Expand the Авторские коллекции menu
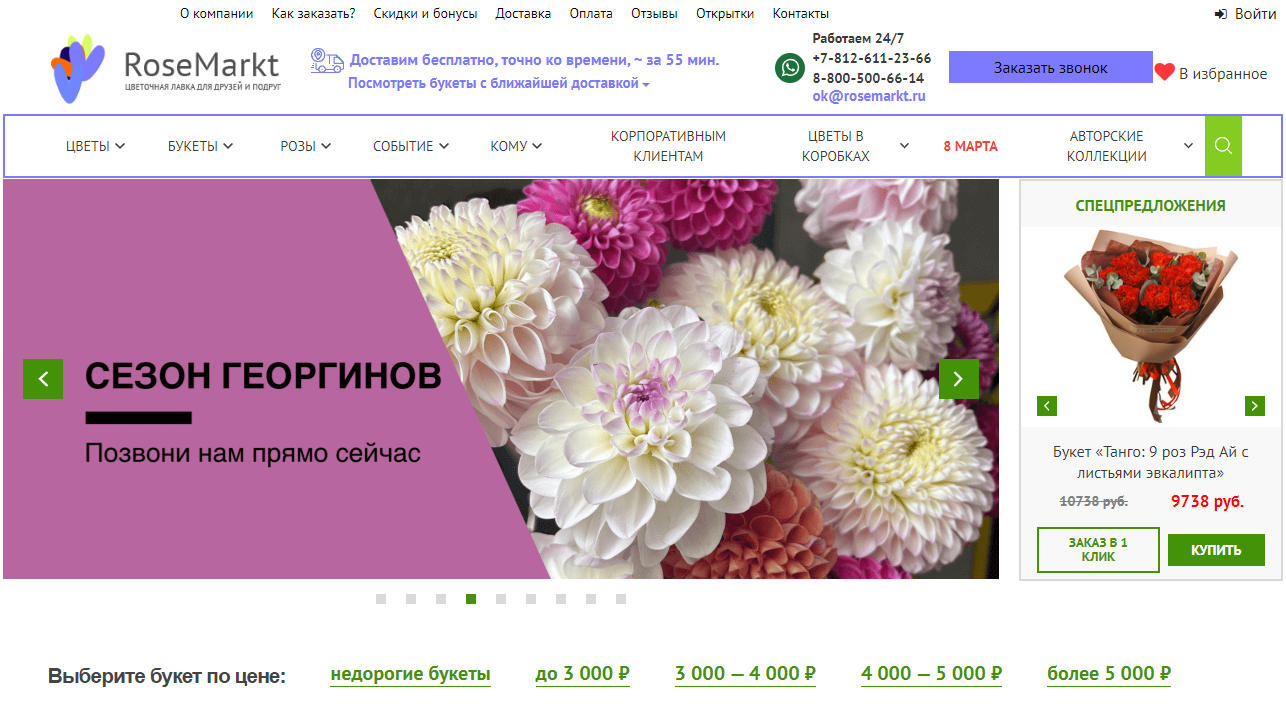 pyautogui.click(x=1130, y=146)
